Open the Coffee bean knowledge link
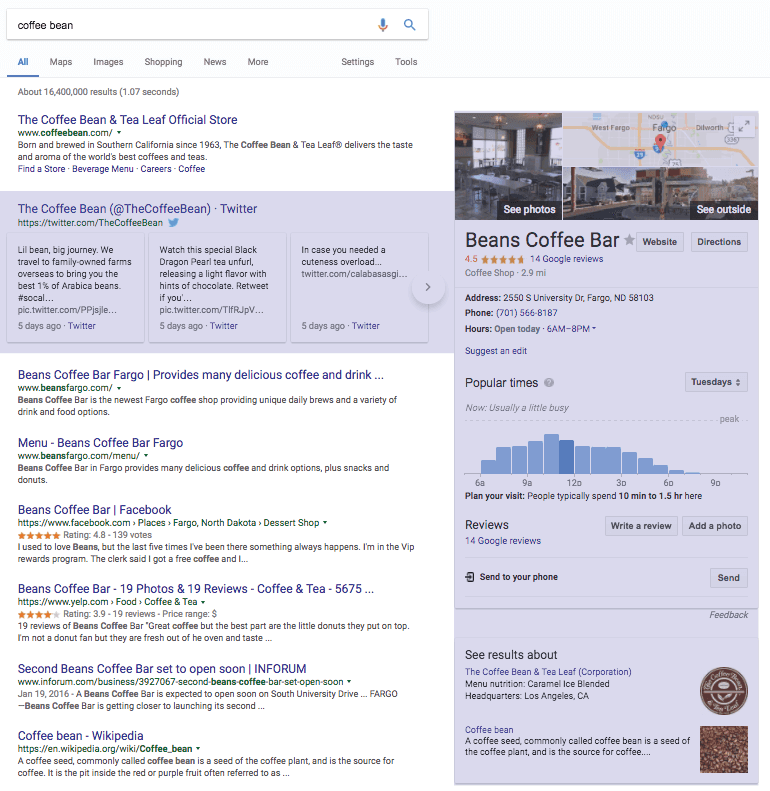This screenshot has width=770, height=791. tap(489, 729)
